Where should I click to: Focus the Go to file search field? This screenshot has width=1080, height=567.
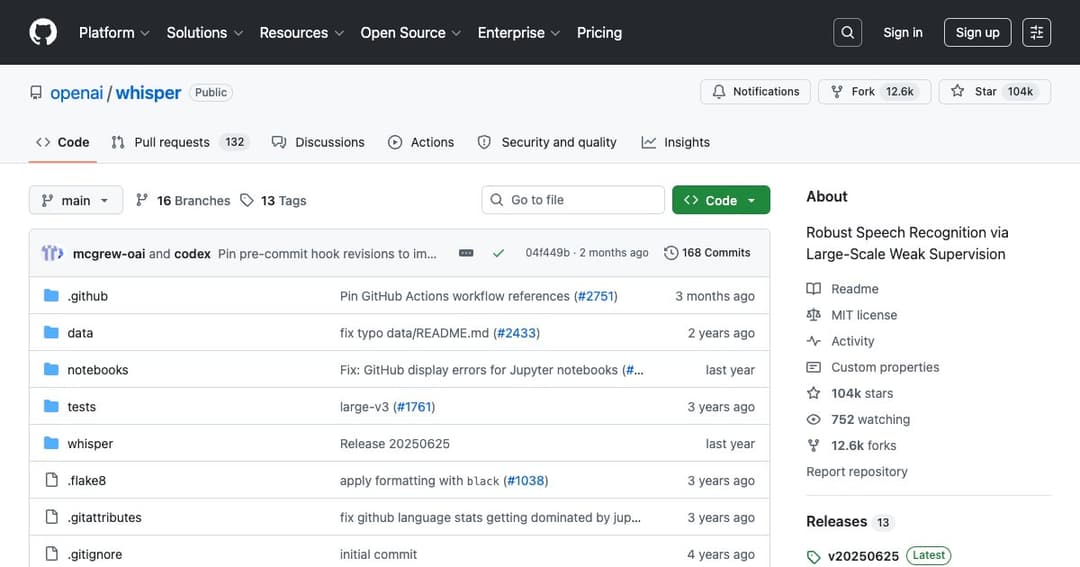tap(573, 200)
